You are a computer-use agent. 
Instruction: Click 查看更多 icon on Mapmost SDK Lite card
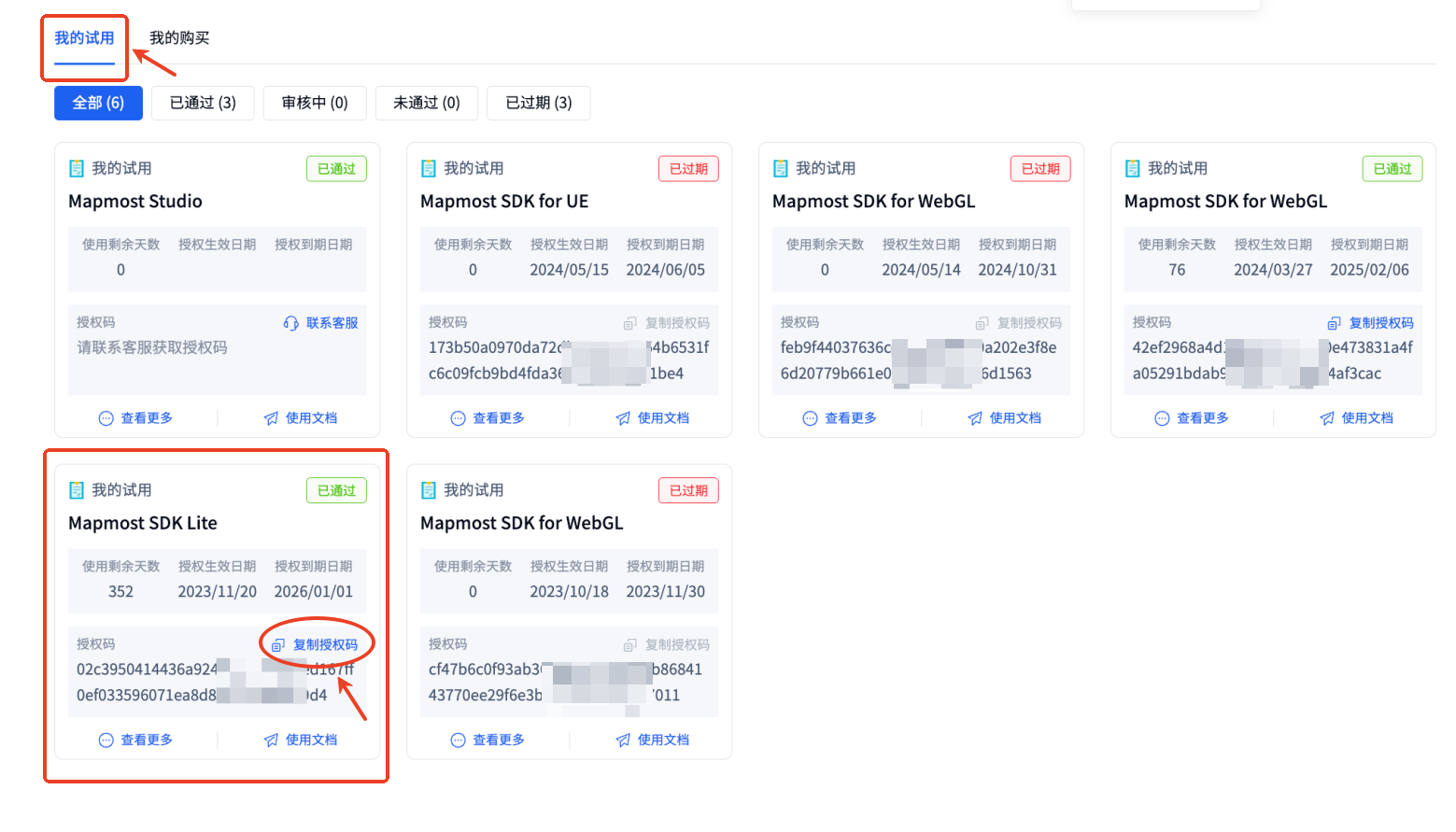pyautogui.click(x=106, y=740)
